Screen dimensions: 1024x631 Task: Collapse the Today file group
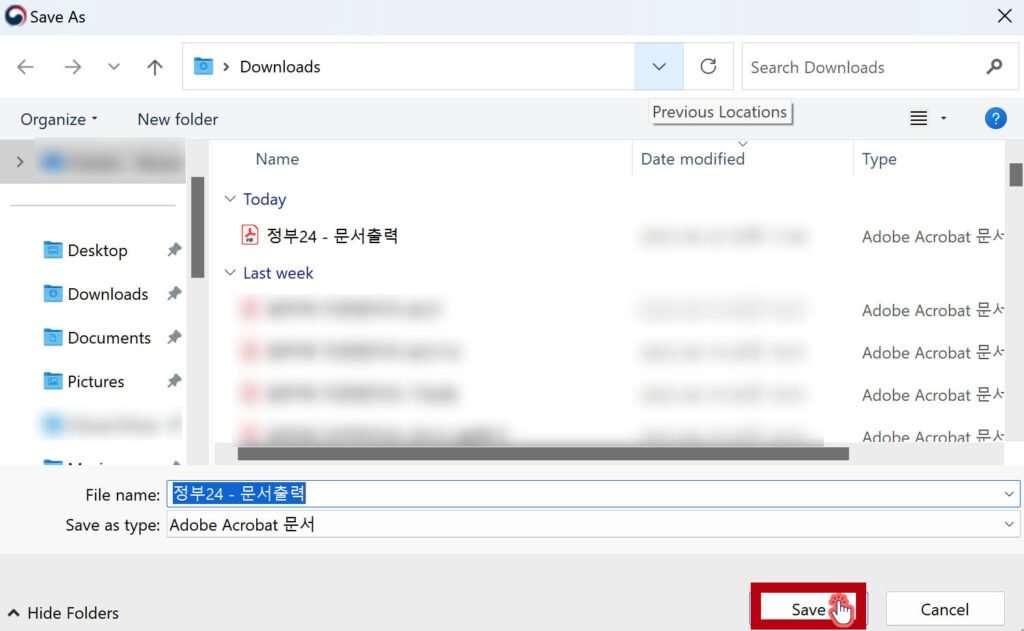[231, 199]
